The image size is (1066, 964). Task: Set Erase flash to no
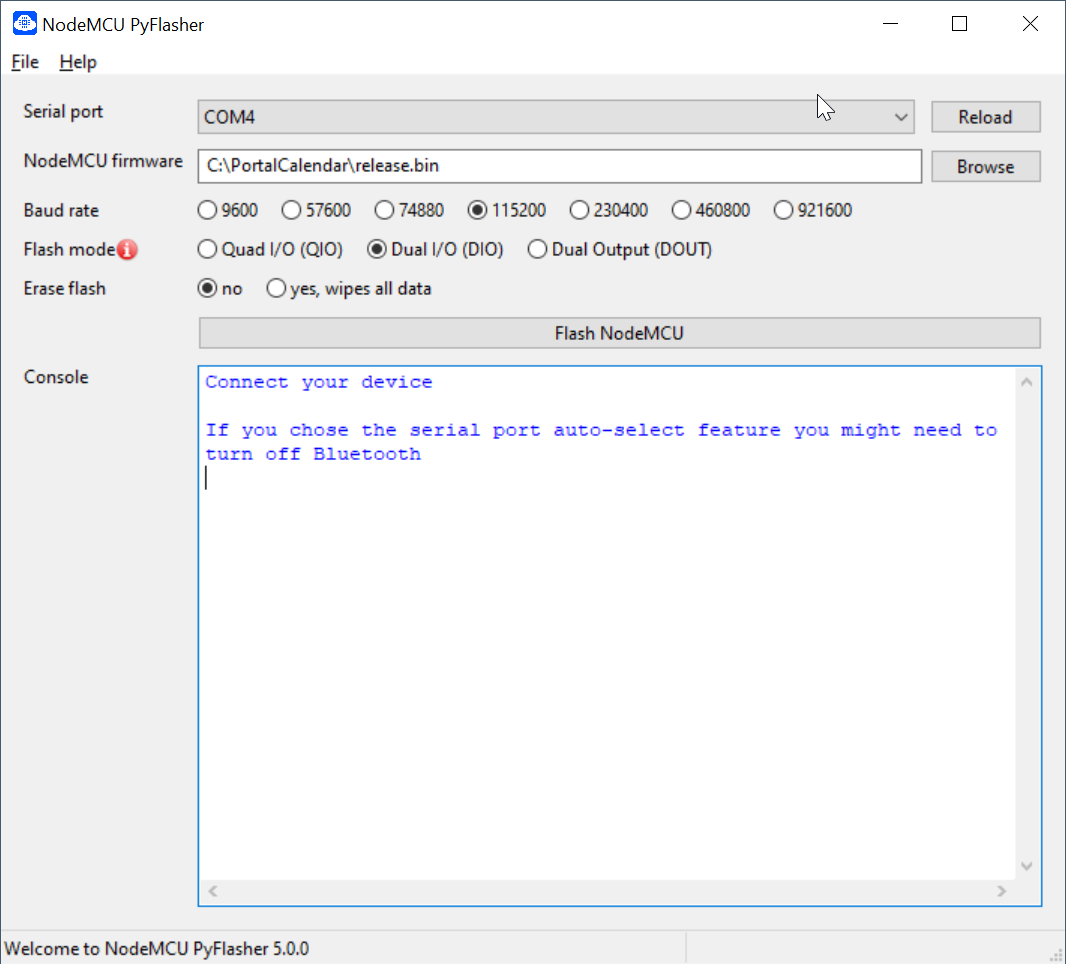[220, 288]
